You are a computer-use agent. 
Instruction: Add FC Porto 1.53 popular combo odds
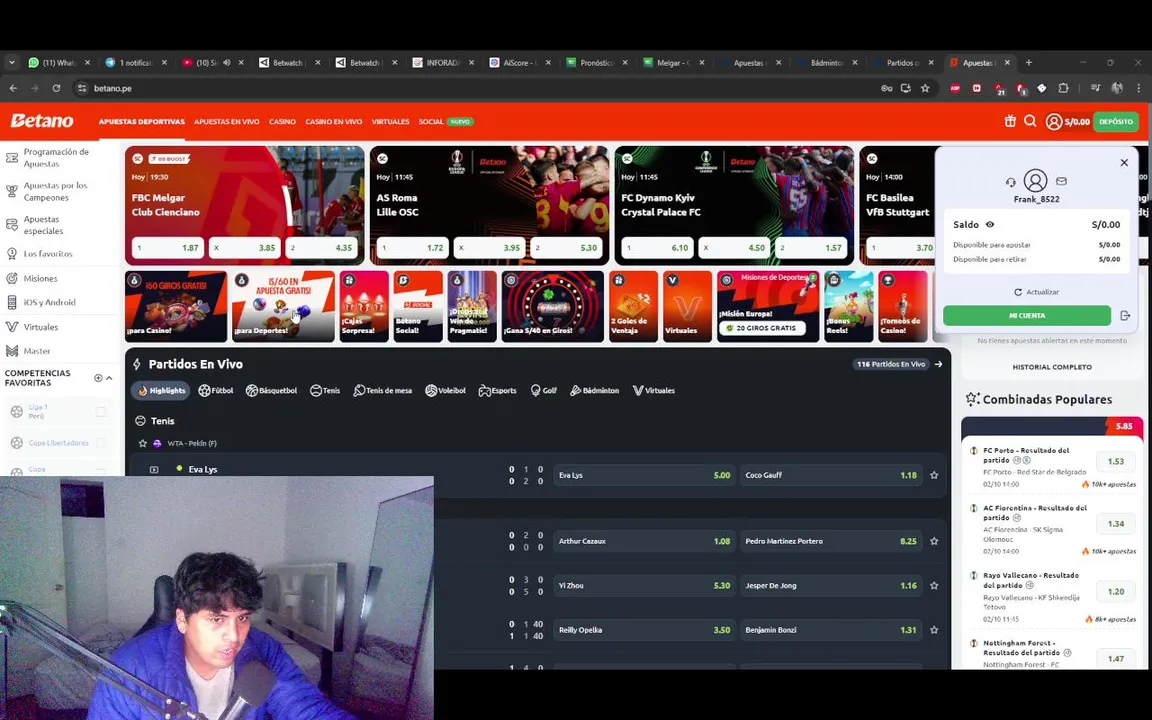[x=1115, y=461]
